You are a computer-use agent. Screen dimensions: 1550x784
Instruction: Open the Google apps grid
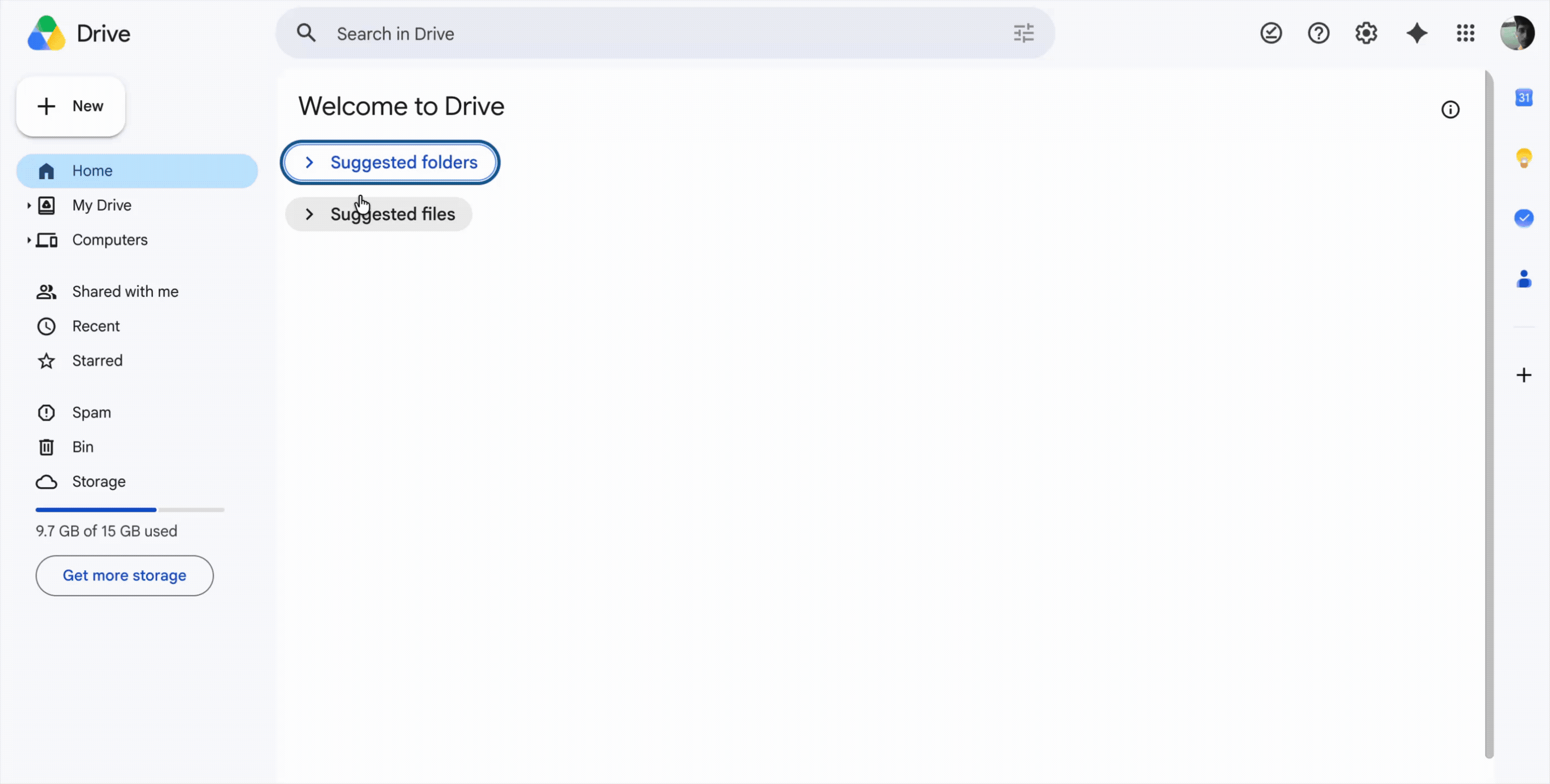tap(1465, 33)
